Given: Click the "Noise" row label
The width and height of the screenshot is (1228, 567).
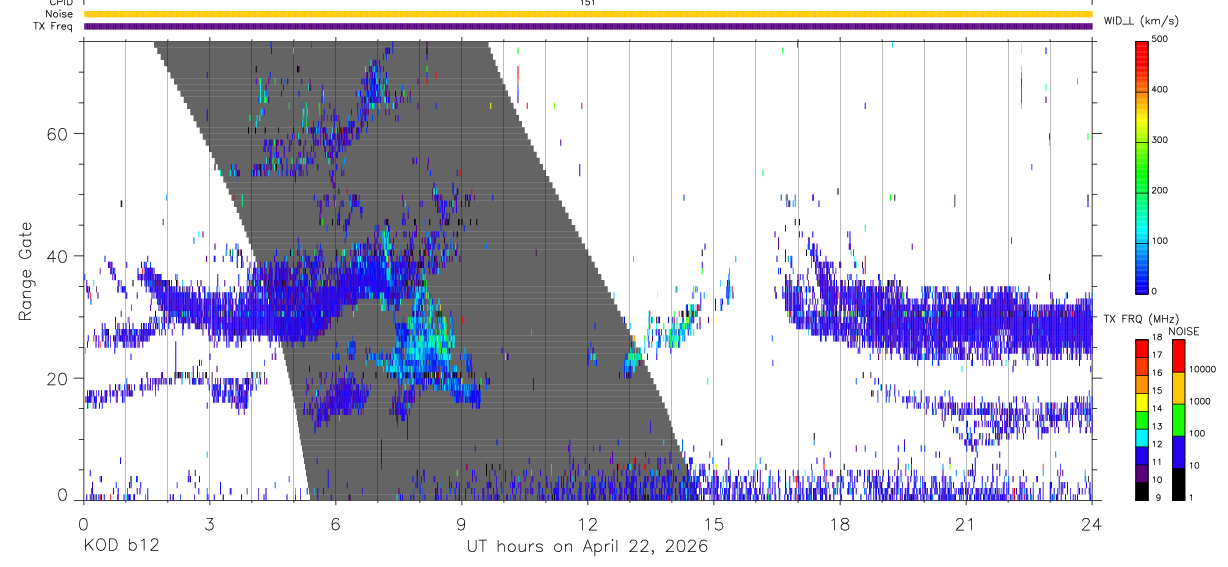Looking at the screenshot, I should [59, 14].
